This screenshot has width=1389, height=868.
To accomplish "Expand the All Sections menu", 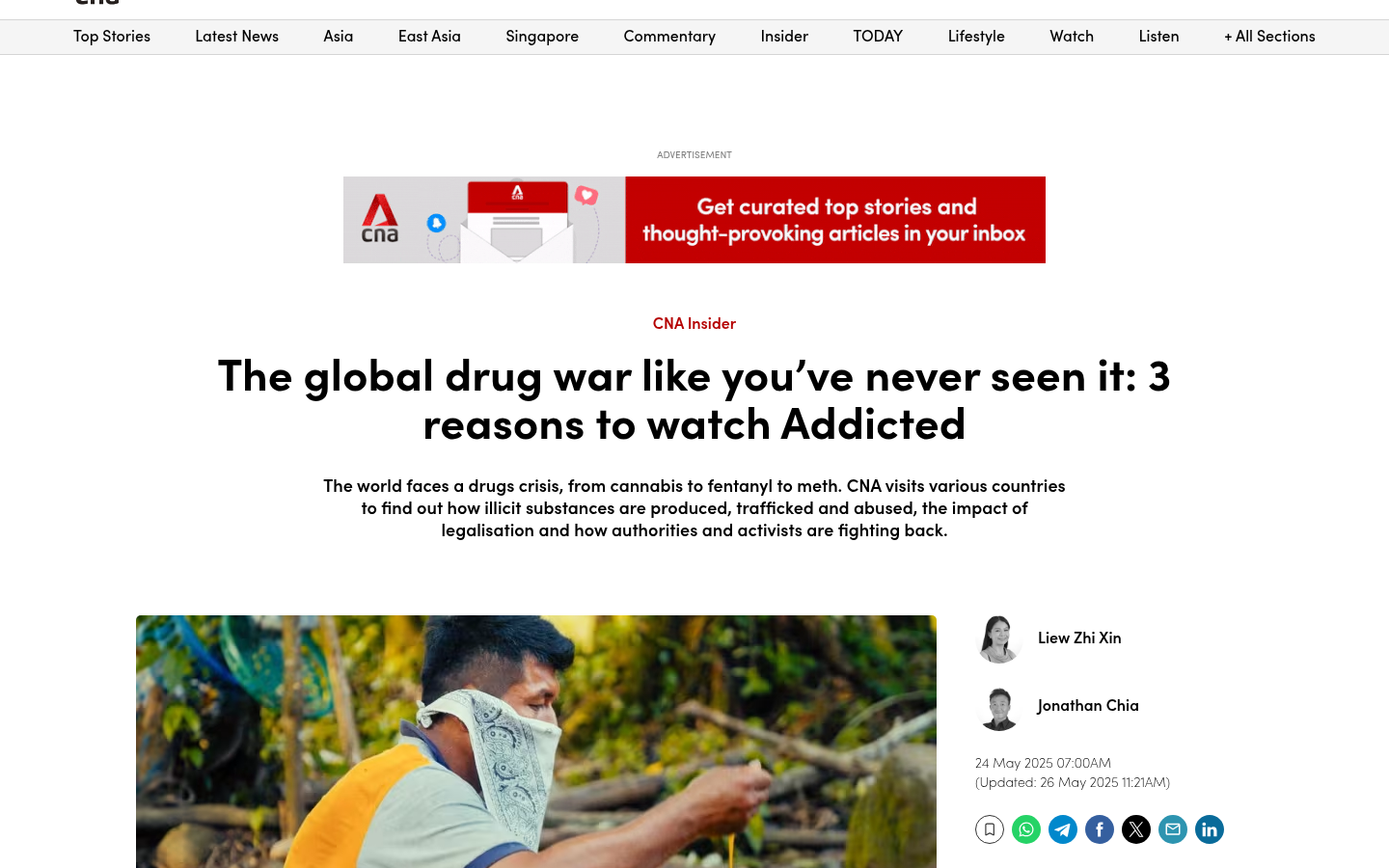I will pos(1269,37).
